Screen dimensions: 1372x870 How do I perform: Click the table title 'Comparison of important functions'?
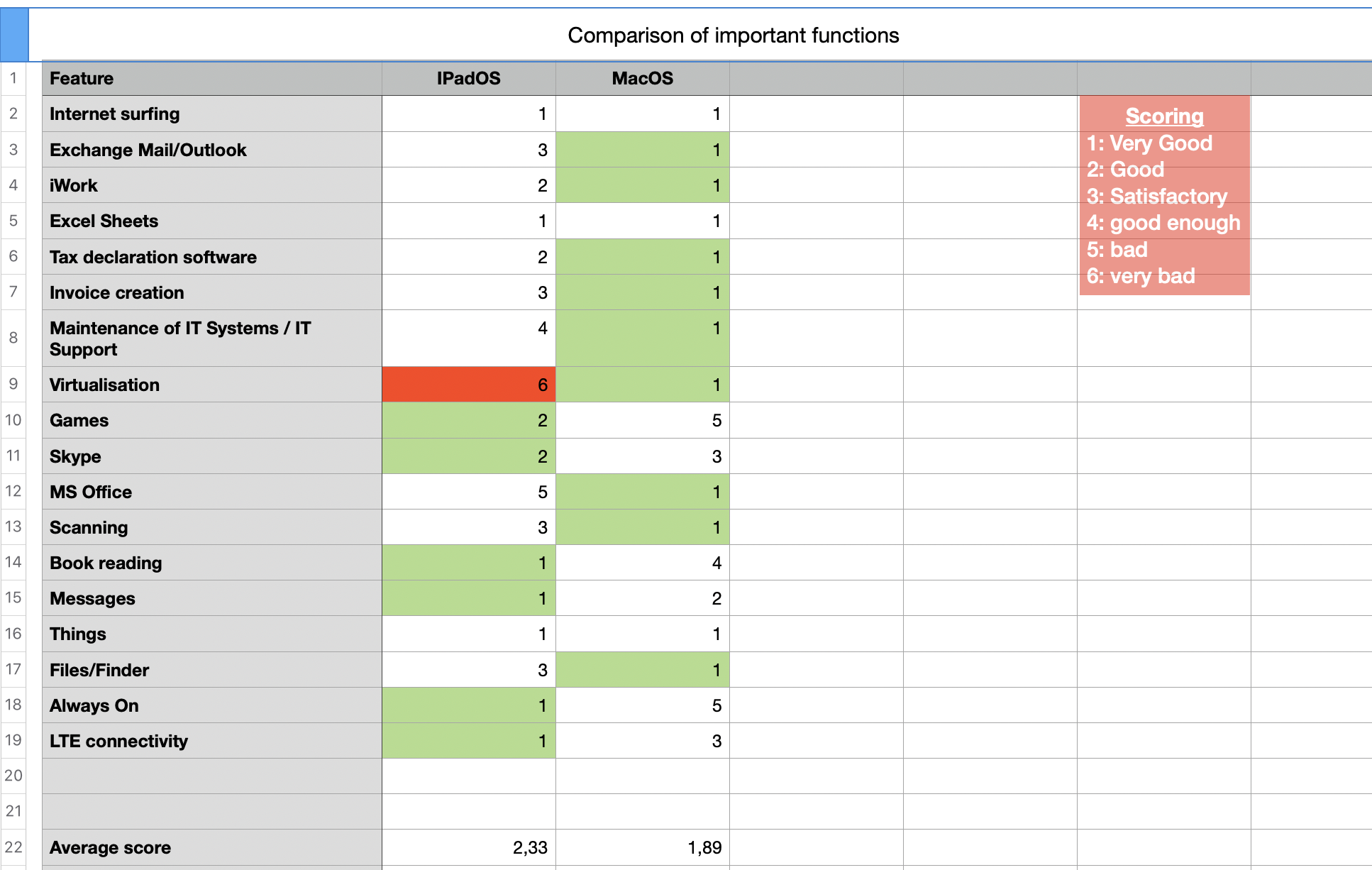pos(733,35)
